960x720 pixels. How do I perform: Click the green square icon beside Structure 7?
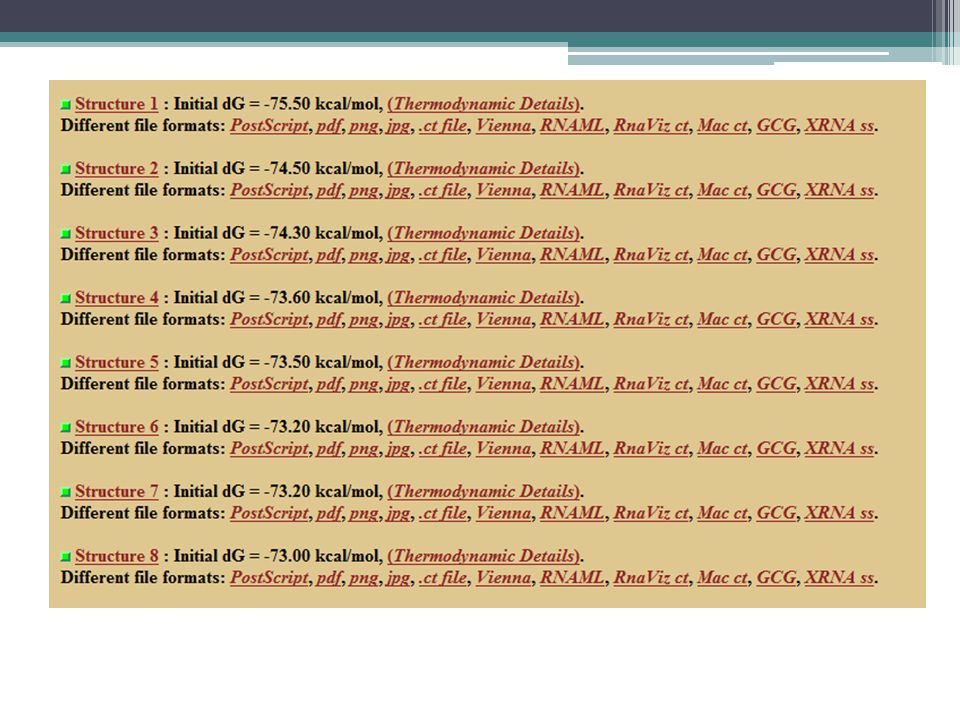[66, 493]
